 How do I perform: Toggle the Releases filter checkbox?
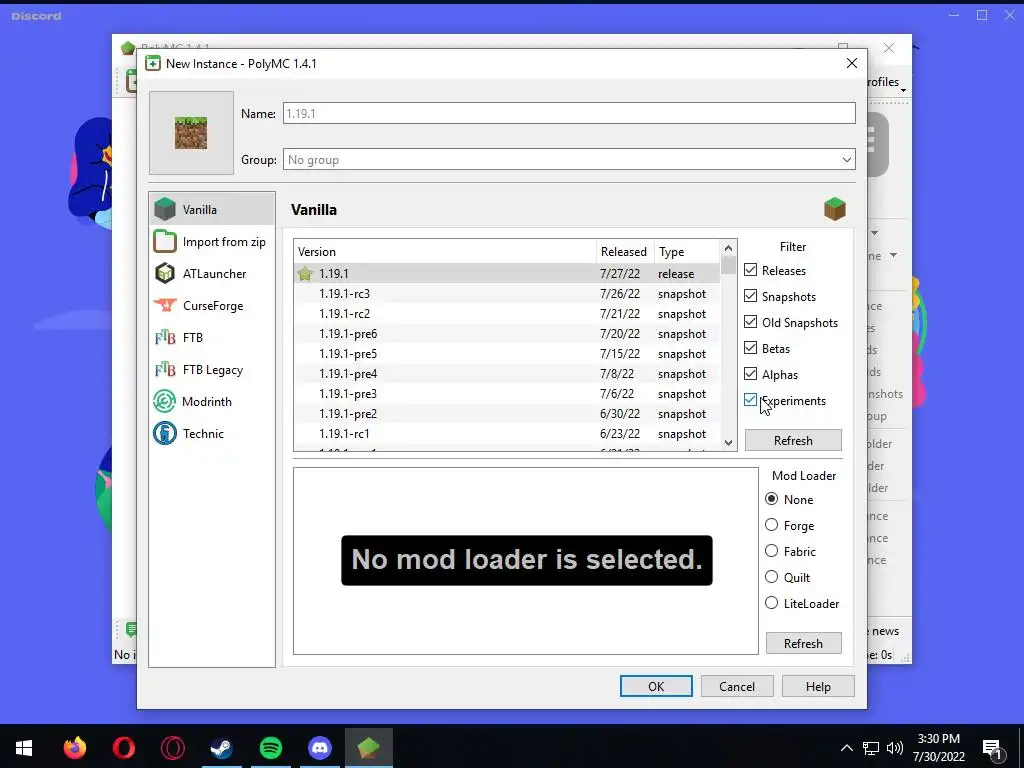(750, 270)
